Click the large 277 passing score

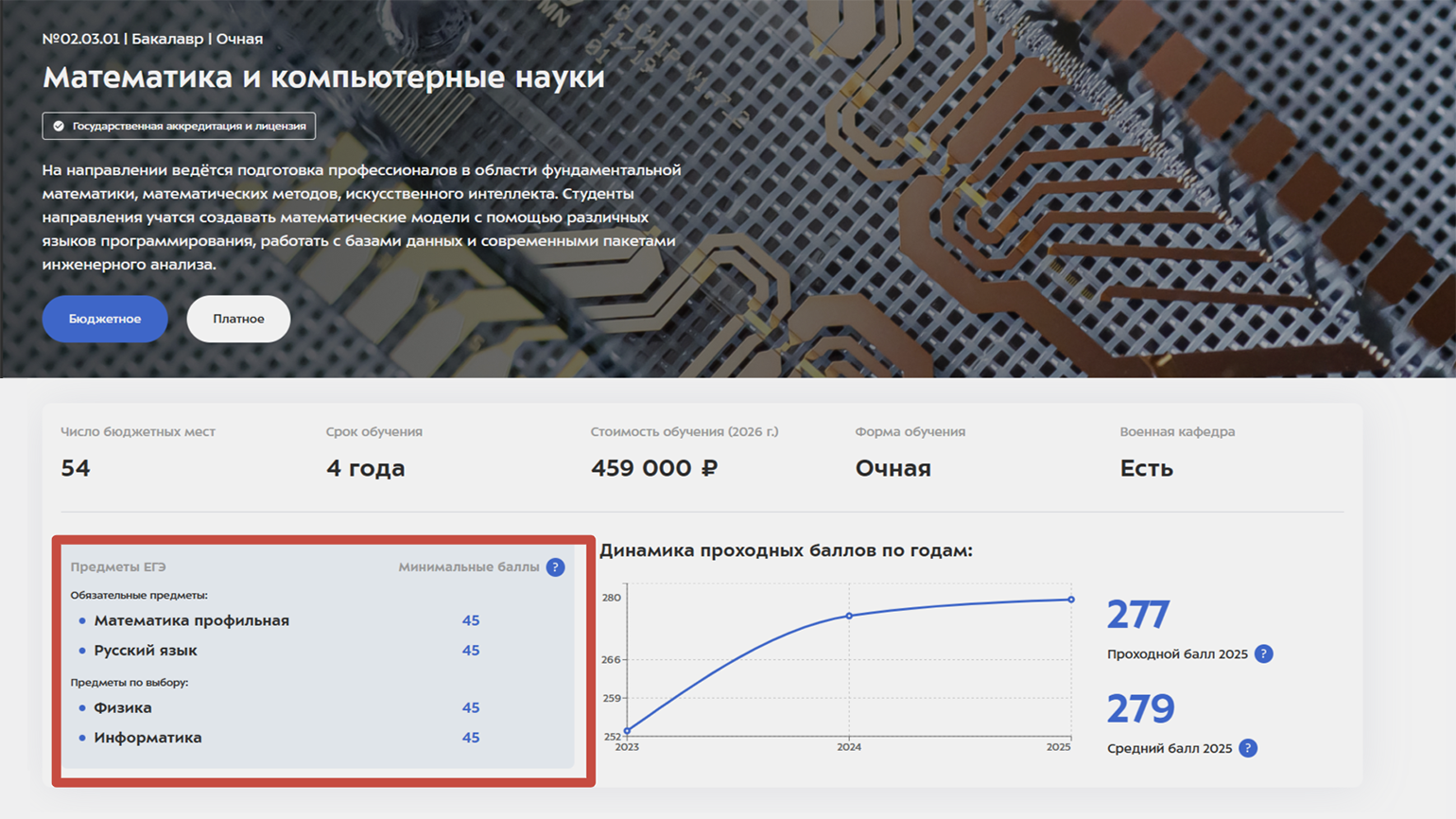coord(1138,615)
